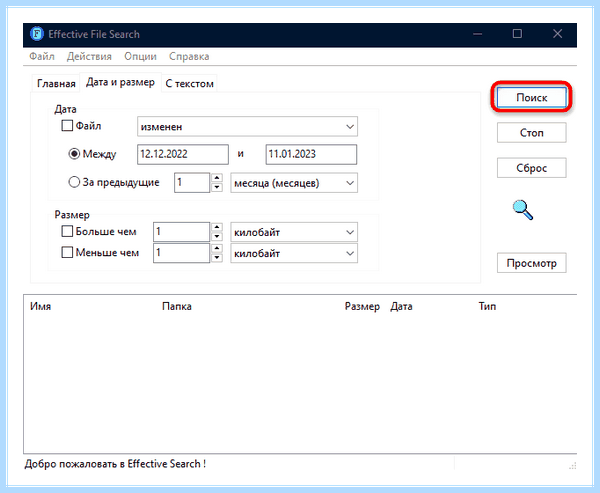
Task: Click the Меньше чем size value field
Action: pyautogui.click(x=181, y=253)
